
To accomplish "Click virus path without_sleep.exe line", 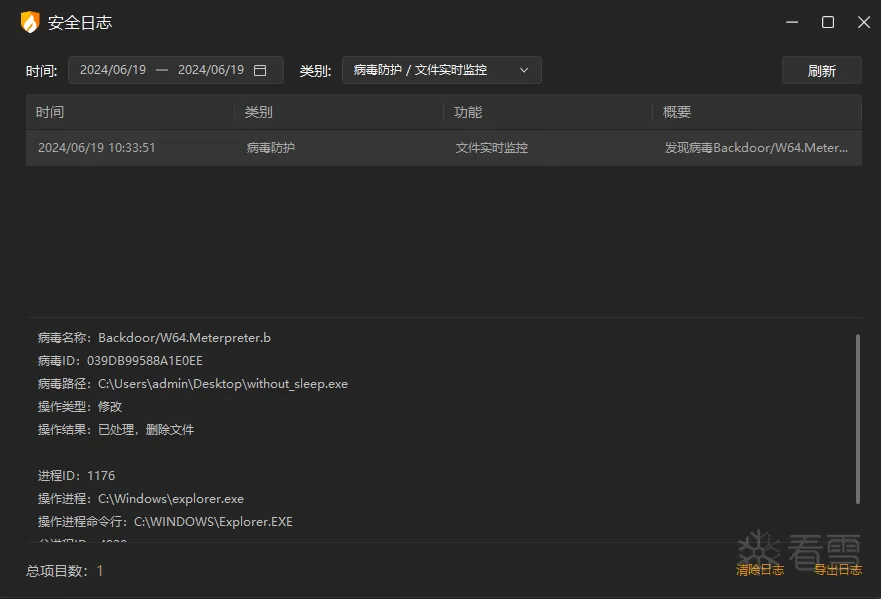I will pyautogui.click(x=193, y=384).
